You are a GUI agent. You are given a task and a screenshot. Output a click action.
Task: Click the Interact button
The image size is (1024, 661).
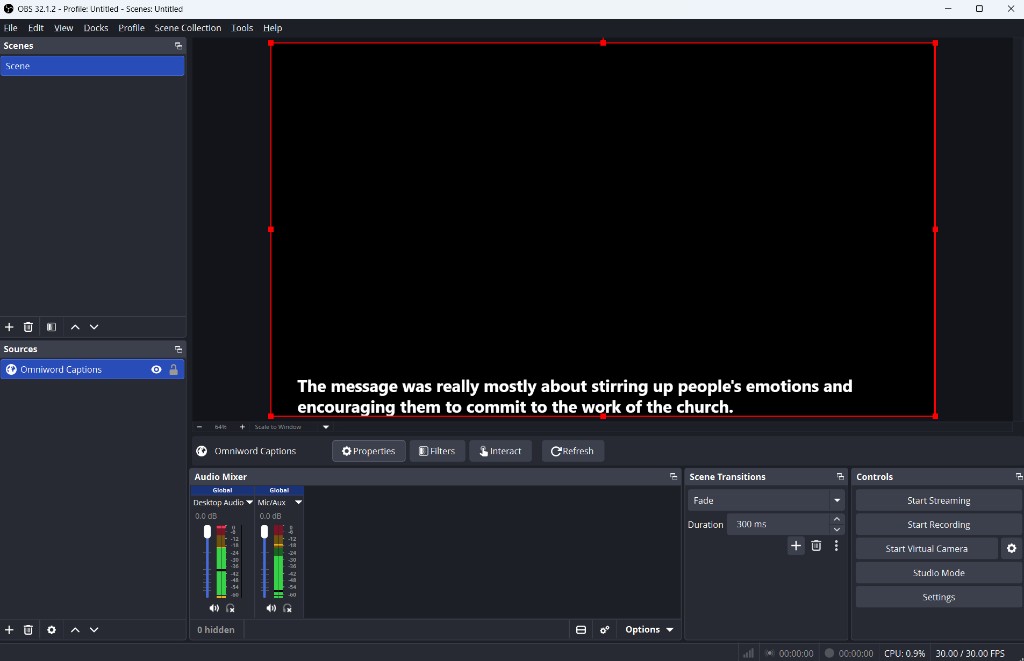pyautogui.click(x=500, y=451)
